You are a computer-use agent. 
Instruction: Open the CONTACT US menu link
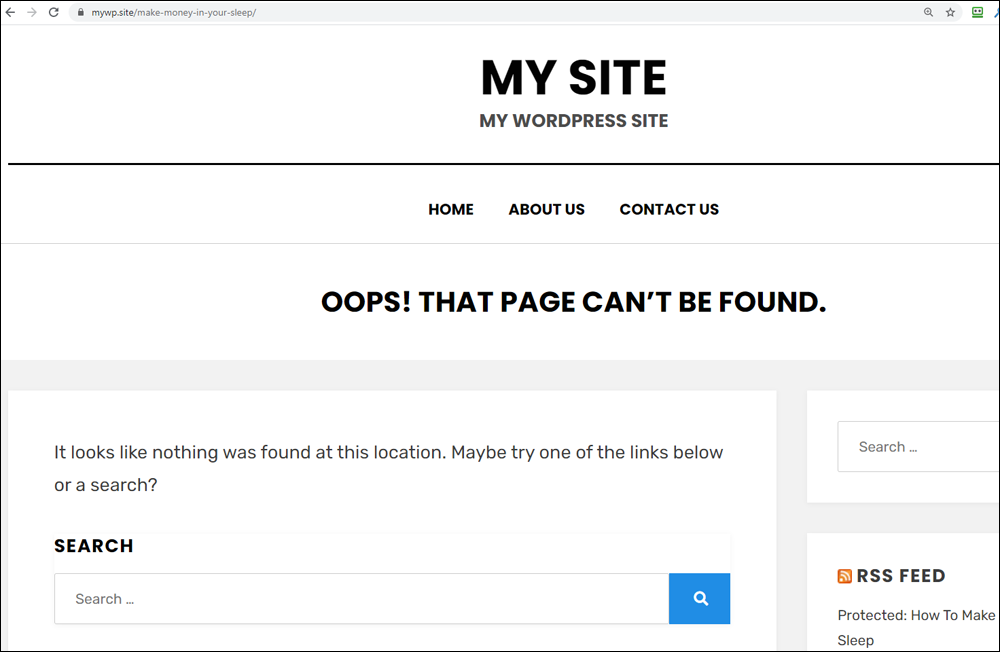click(x=669, y=209)
